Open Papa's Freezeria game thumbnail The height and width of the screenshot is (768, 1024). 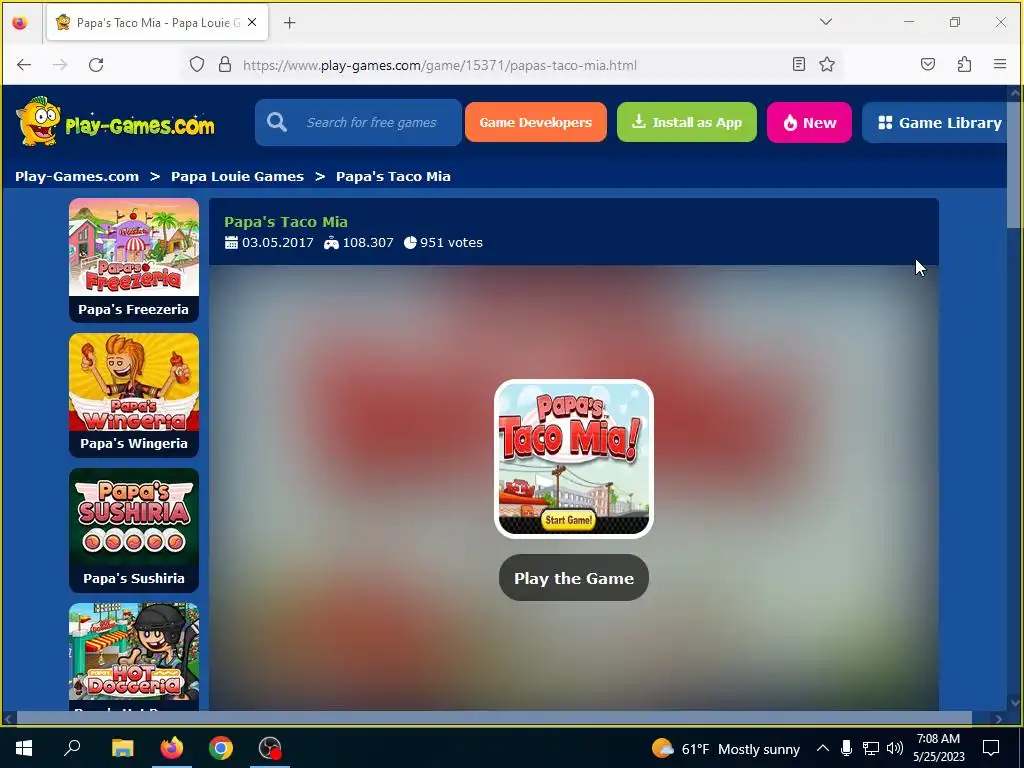[x=134, y=260]
